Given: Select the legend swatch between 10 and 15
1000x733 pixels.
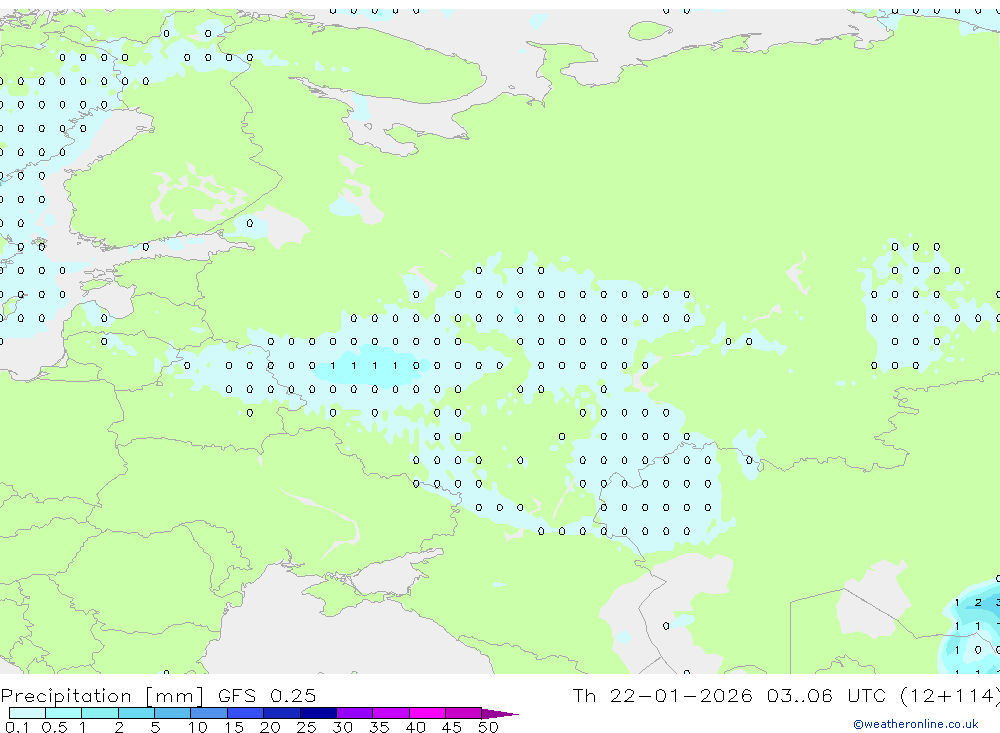Looking at the screenshot, I should tap(209, 713).
